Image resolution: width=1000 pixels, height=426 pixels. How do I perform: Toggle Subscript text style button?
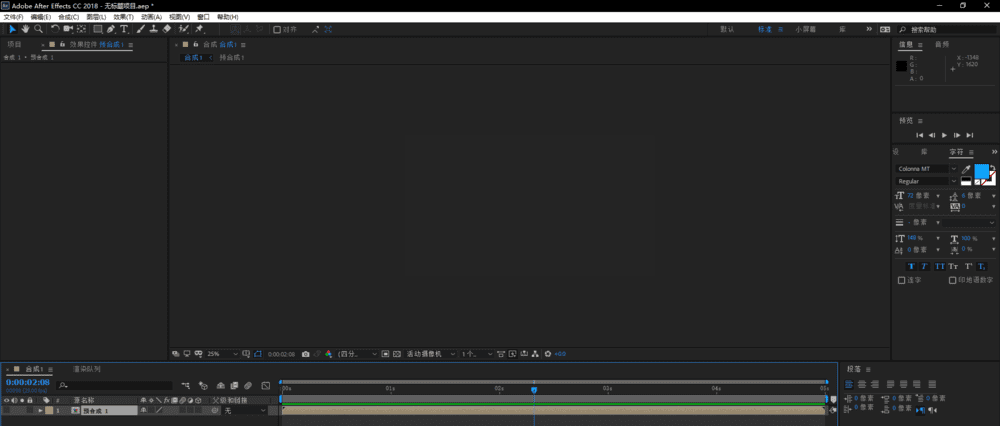tap(982, 266)
